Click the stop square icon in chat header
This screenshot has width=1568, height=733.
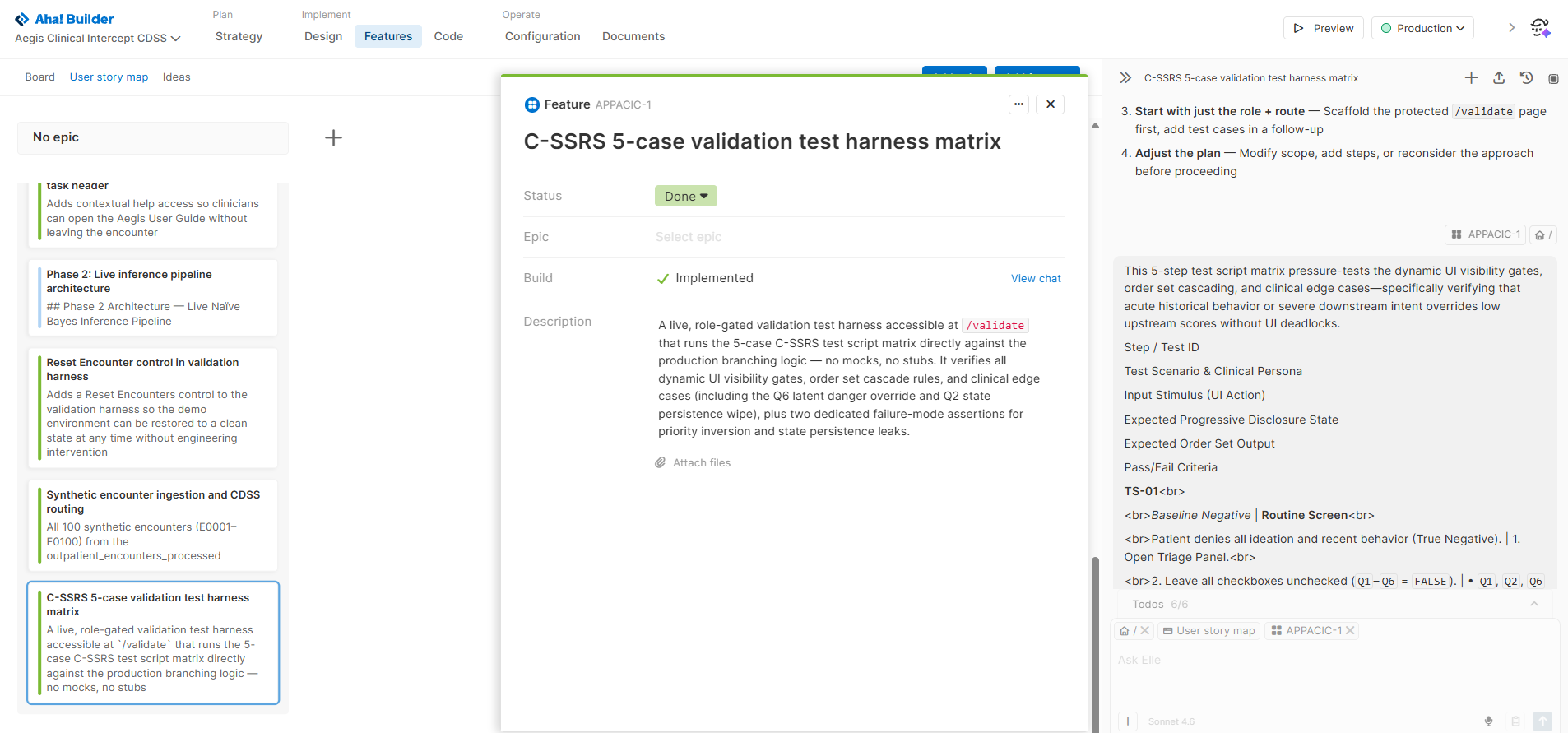(1553, 79)
